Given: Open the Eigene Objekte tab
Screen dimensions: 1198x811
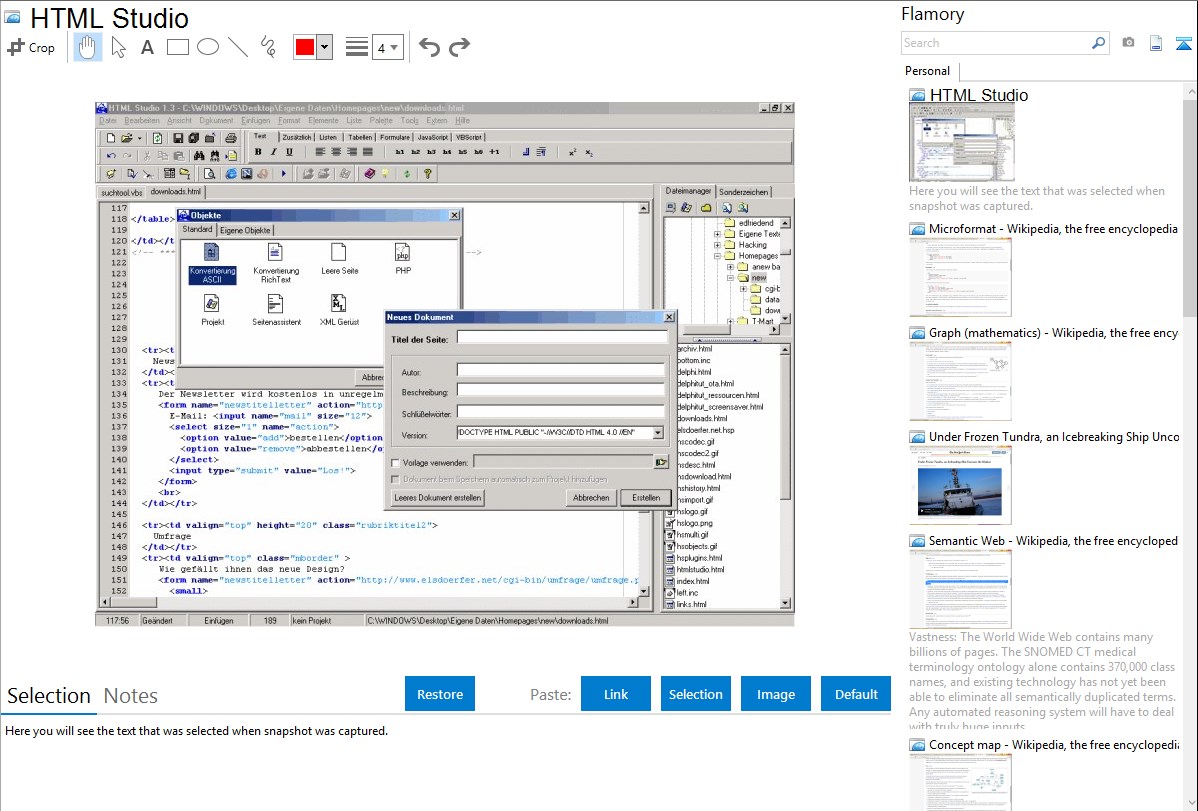Looking at the screenshot, I should 244,230.
